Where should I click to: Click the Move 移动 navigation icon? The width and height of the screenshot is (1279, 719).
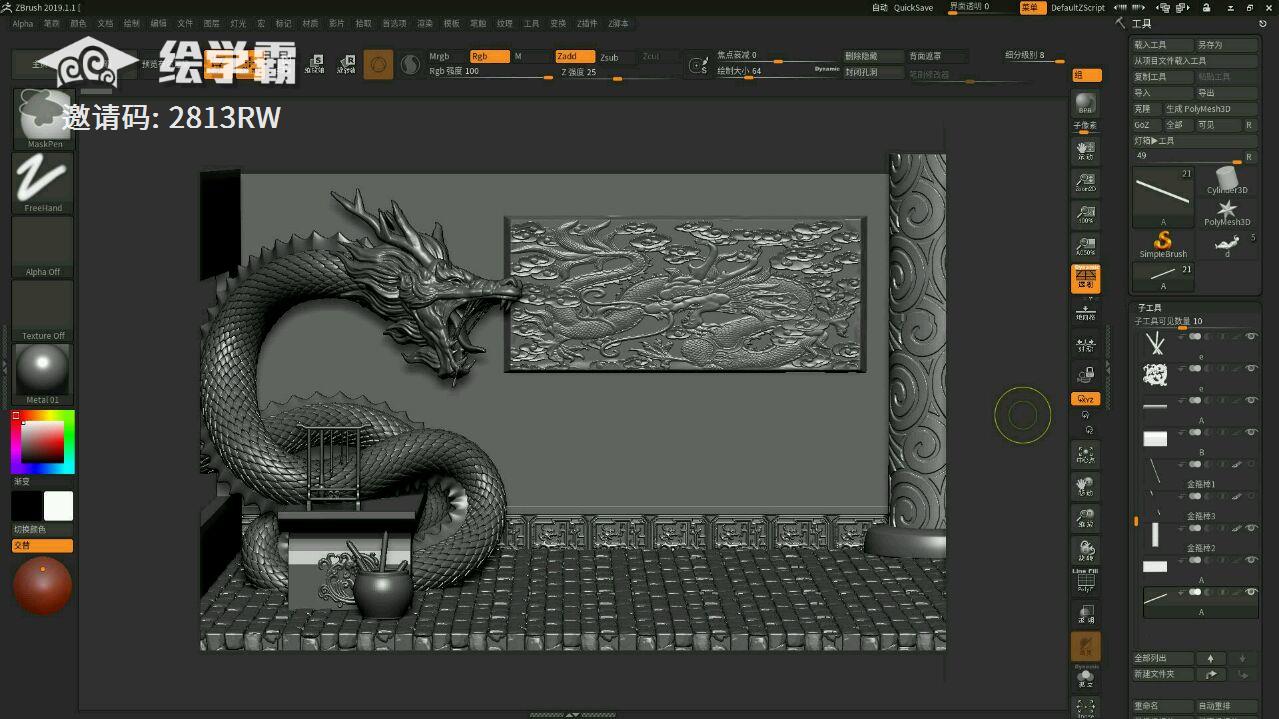click(x=1085, y=487)
